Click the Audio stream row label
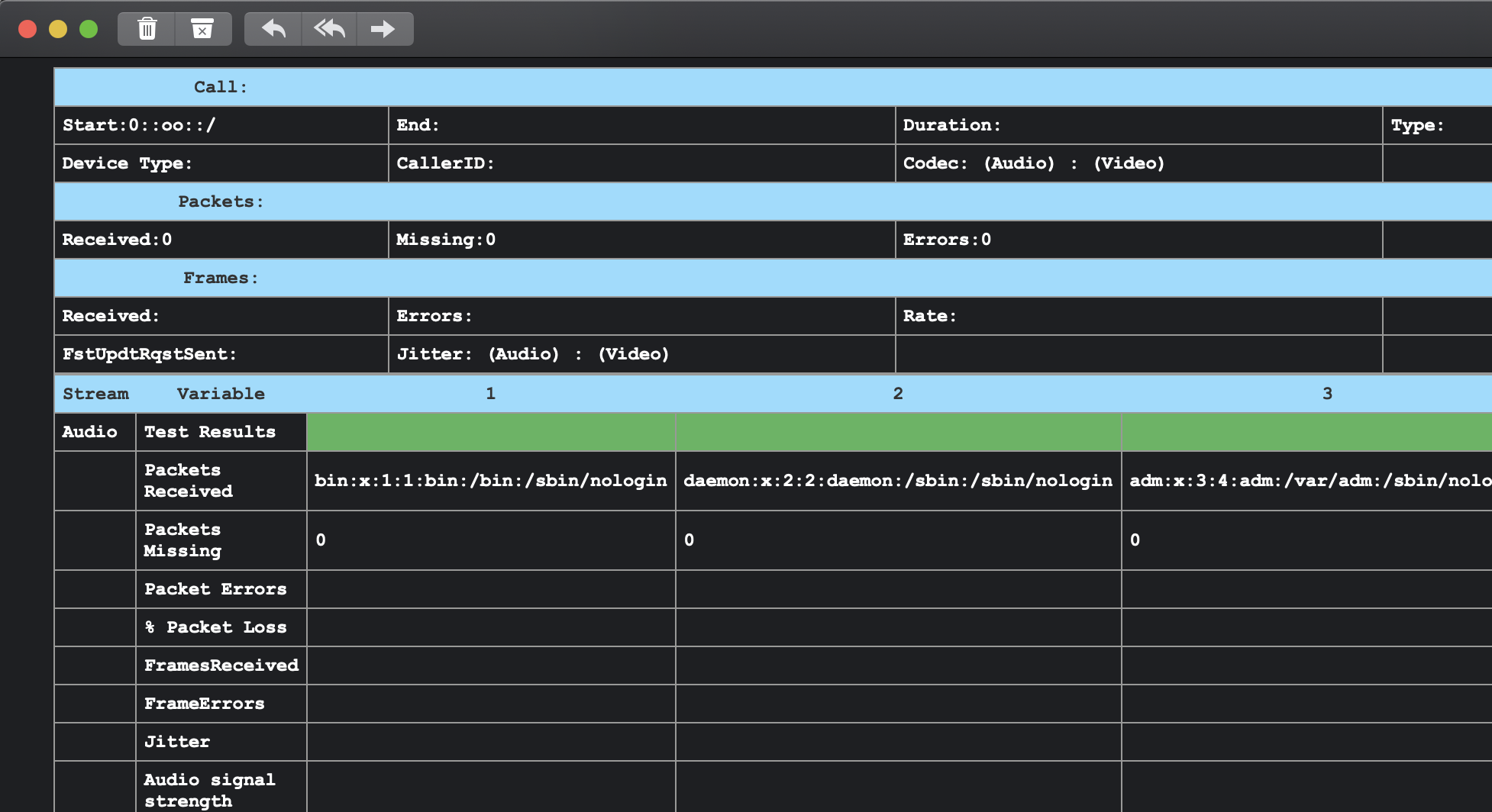This screenshot has height=812, width=1492. click(90, 432)
